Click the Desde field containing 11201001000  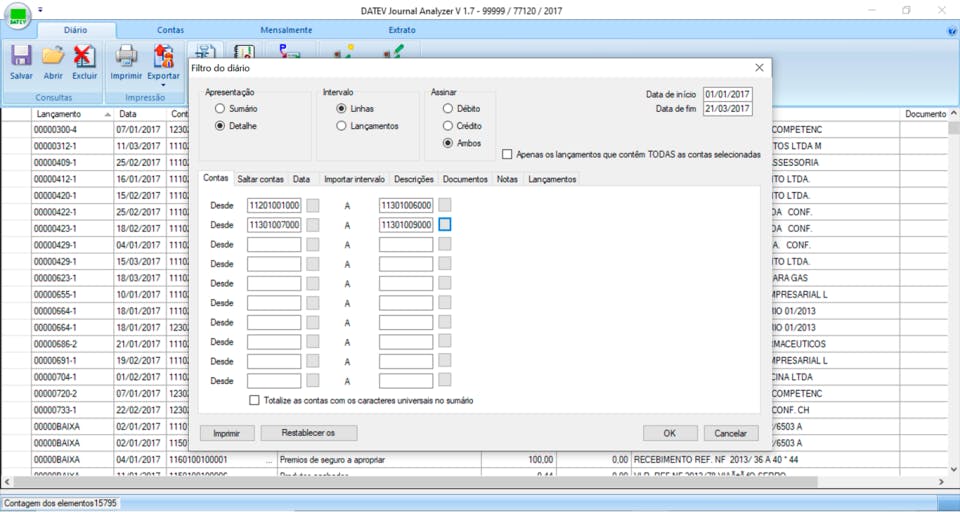point(274,205)
